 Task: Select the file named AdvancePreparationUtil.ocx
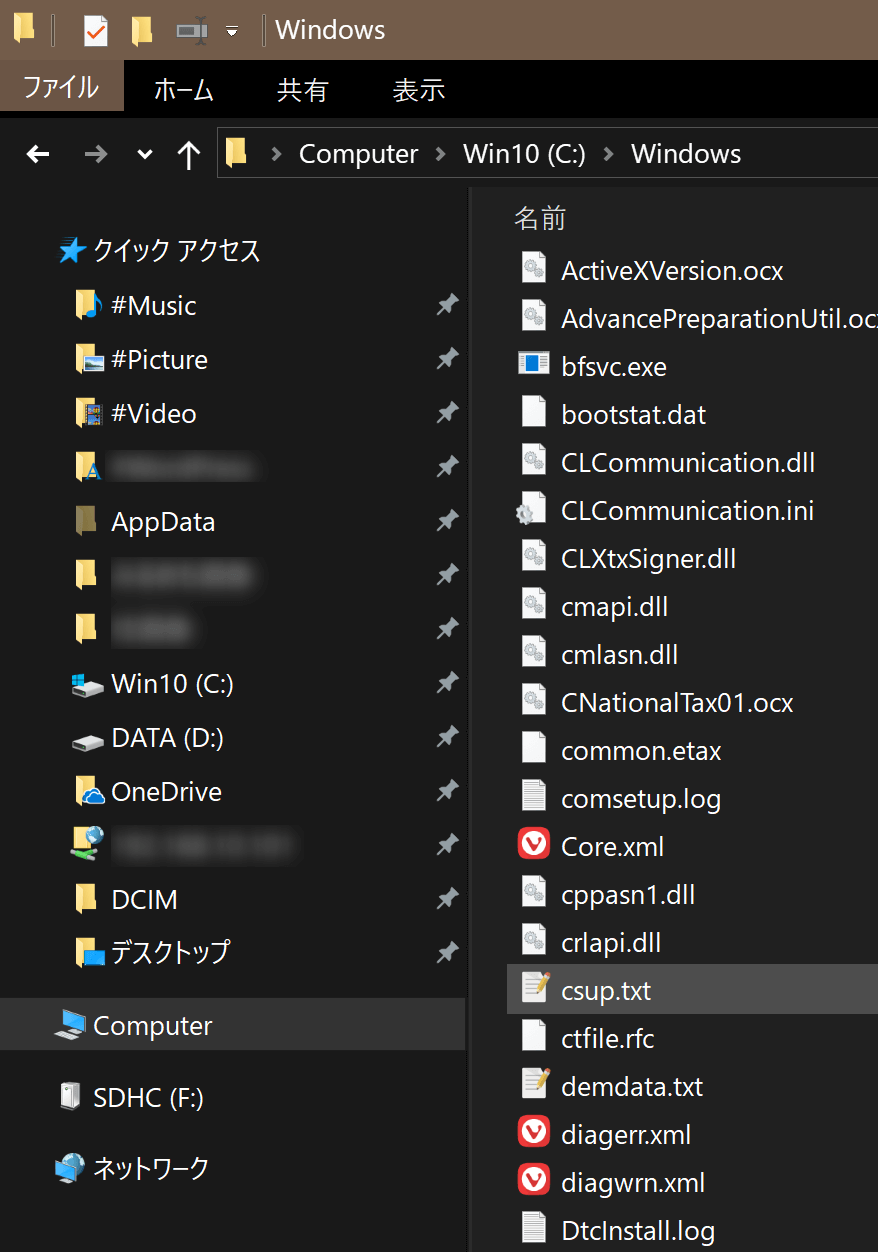click(719, 319)
